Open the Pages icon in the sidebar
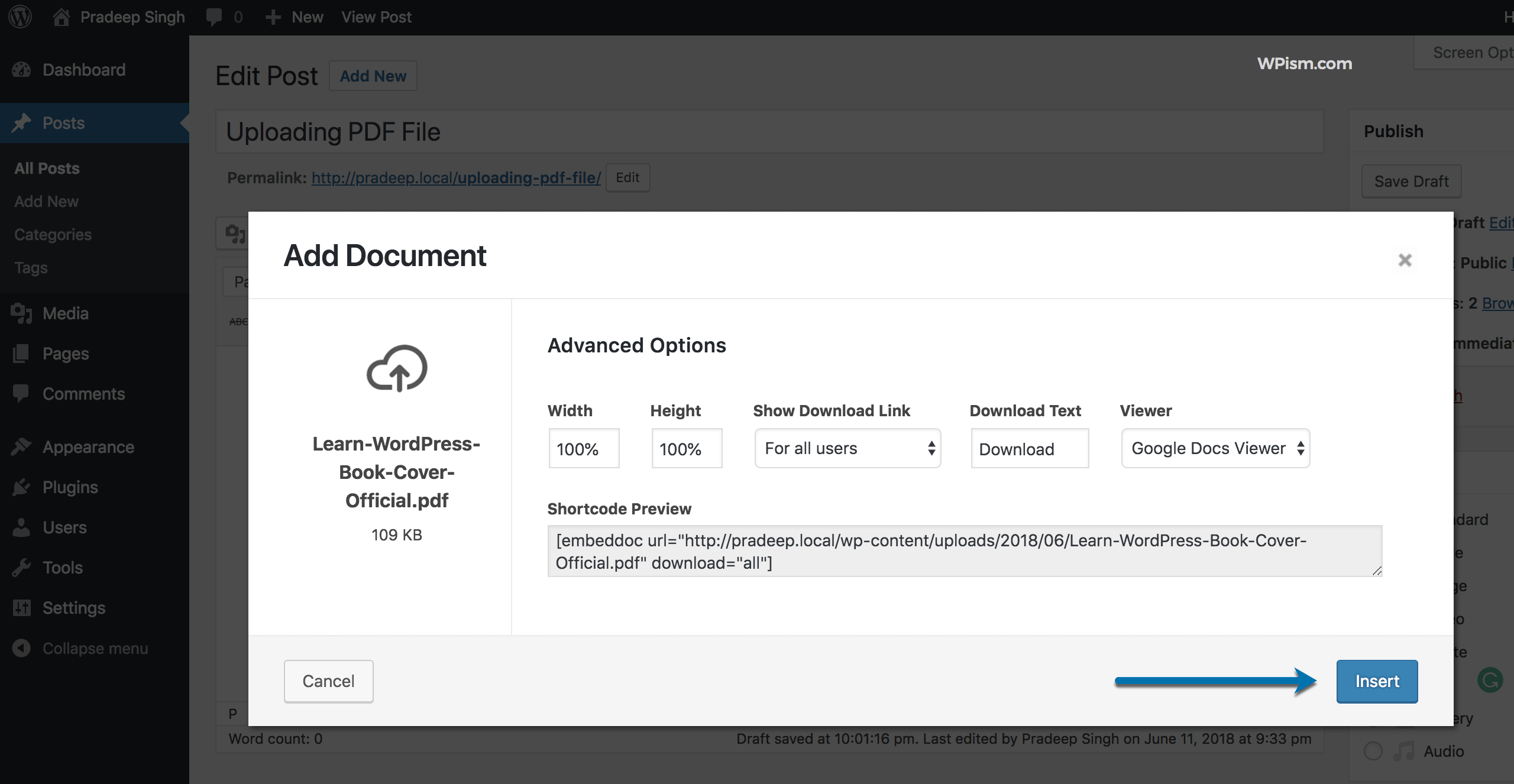This screenshot has height=784, width=1514. (x=22, y=353)
